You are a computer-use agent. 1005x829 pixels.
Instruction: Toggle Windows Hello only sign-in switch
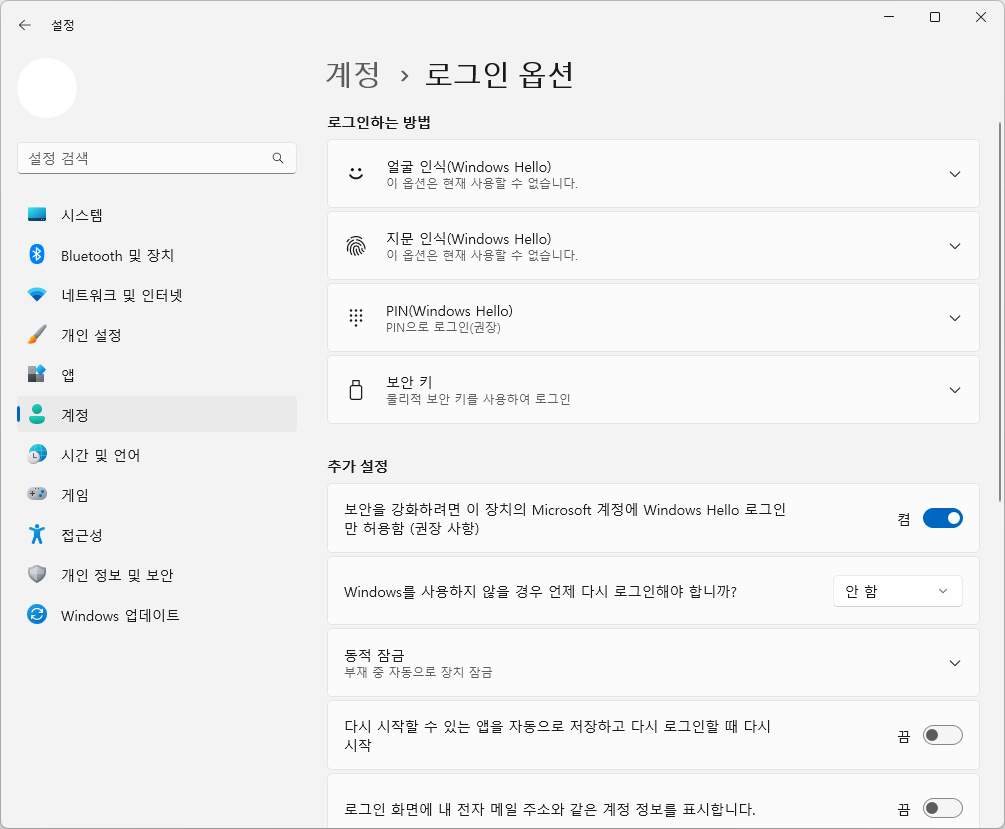click(942, 518)
